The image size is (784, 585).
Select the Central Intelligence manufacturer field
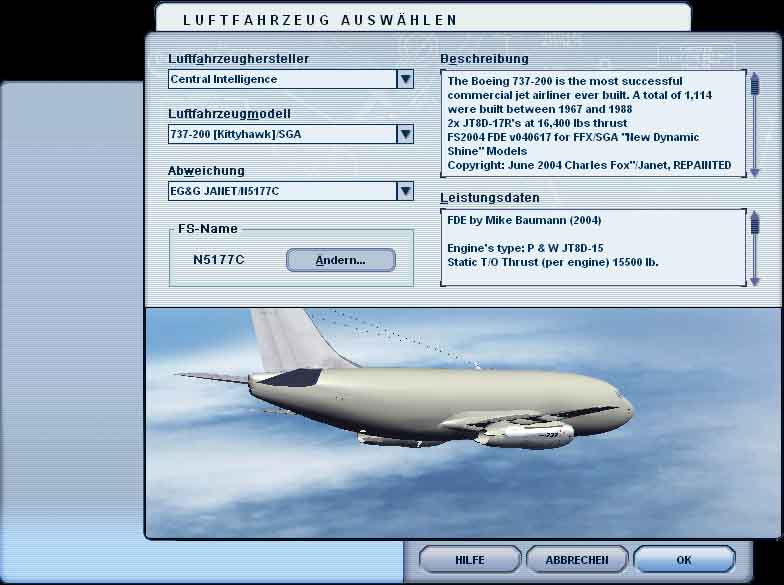283,79
